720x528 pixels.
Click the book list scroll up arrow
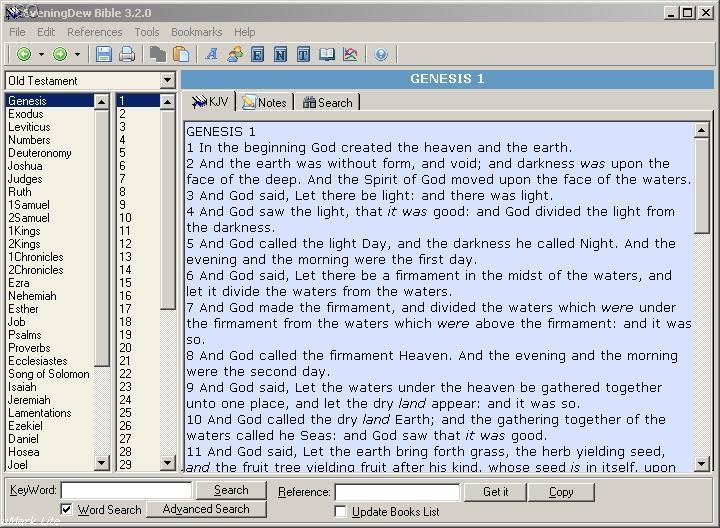coord(101,101)
